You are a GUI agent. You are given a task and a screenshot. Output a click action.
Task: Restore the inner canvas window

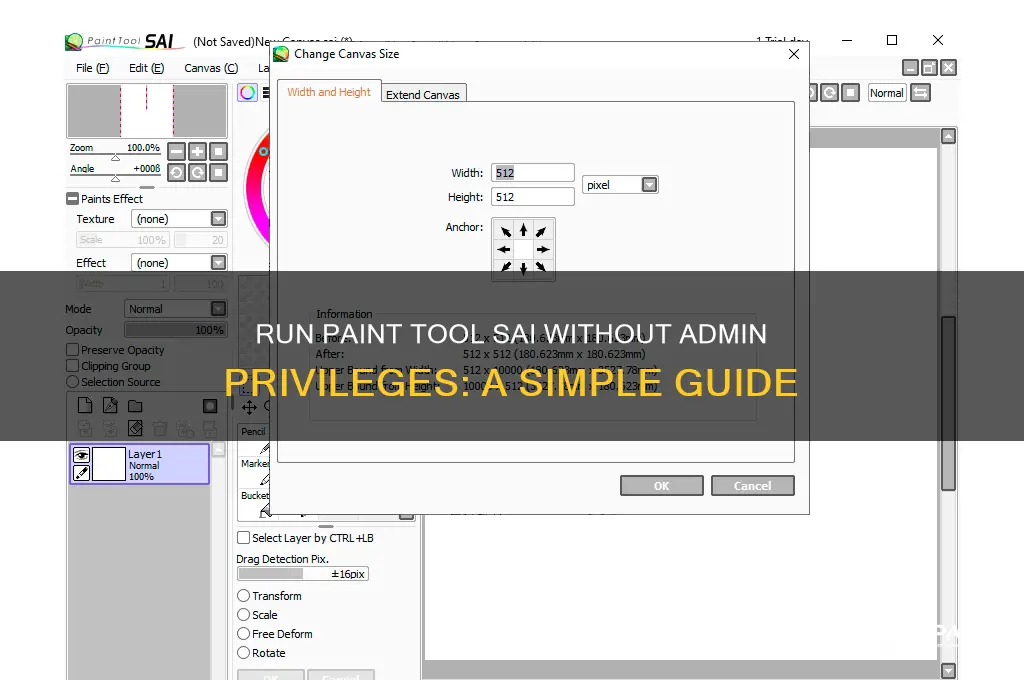929,67
